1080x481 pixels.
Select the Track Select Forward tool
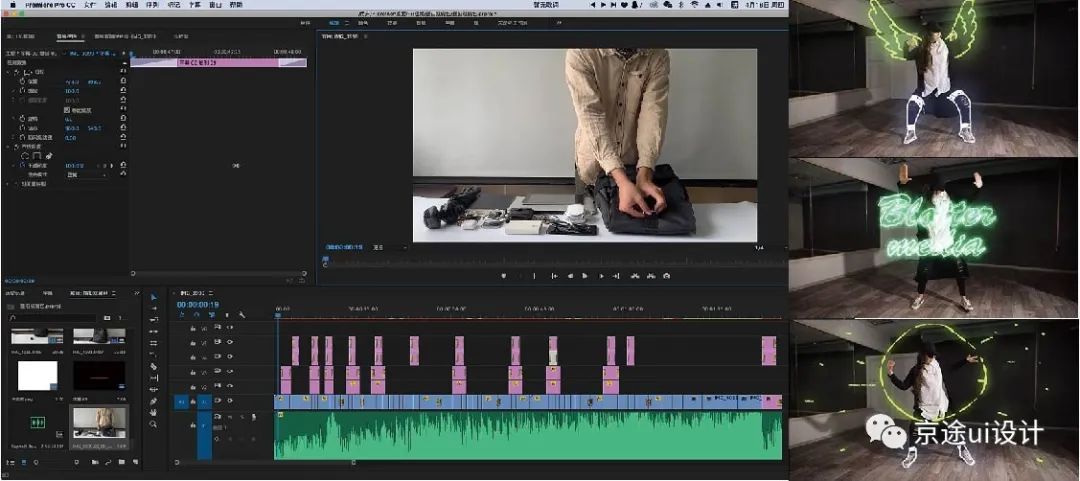point(153,308)
